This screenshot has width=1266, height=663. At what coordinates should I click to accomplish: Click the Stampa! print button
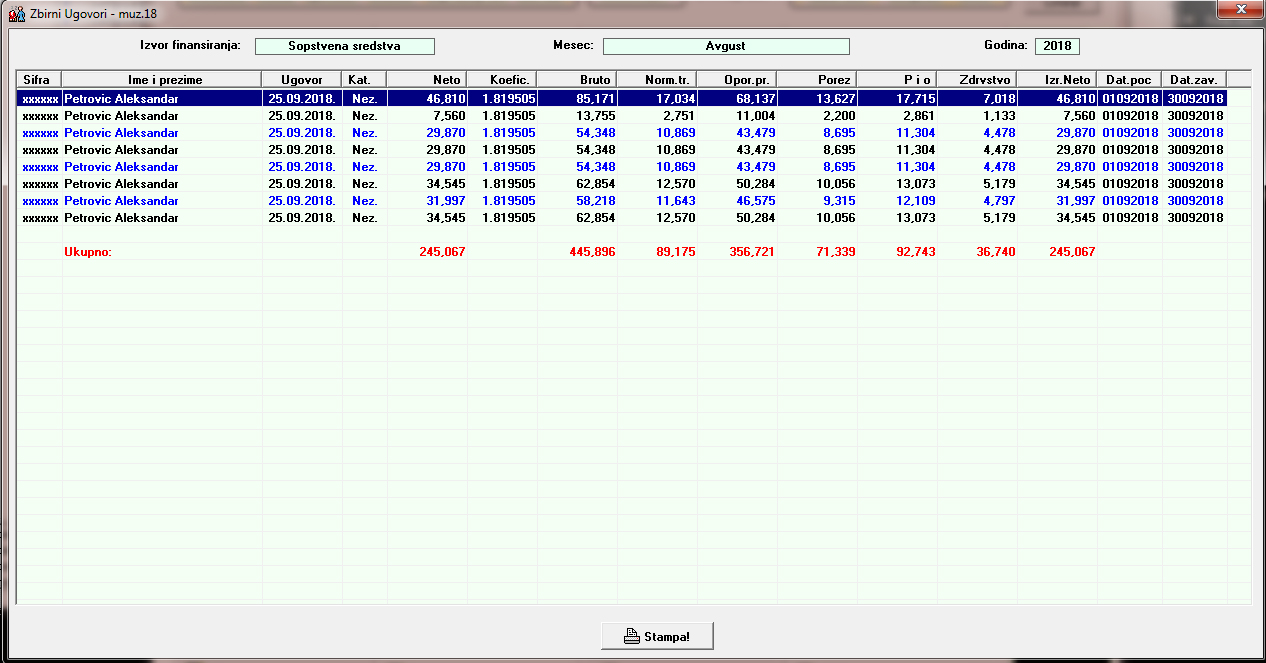pyautogui.click(x=657, y=636)
